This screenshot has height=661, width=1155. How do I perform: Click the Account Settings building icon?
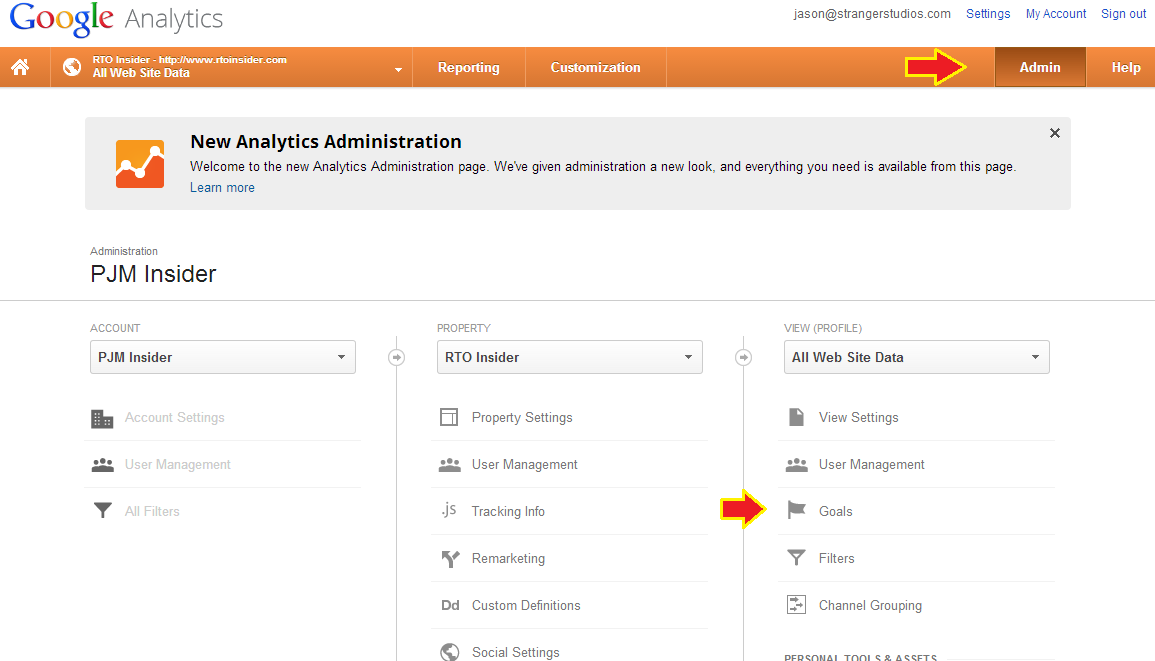coord(102,419)
